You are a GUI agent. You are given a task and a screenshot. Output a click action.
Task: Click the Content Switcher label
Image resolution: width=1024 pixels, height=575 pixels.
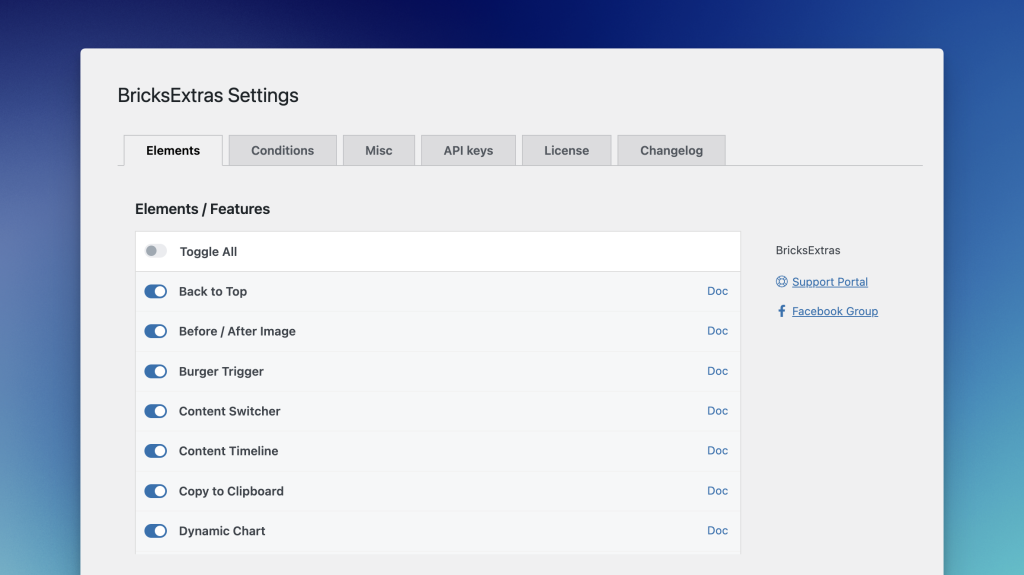229,411
